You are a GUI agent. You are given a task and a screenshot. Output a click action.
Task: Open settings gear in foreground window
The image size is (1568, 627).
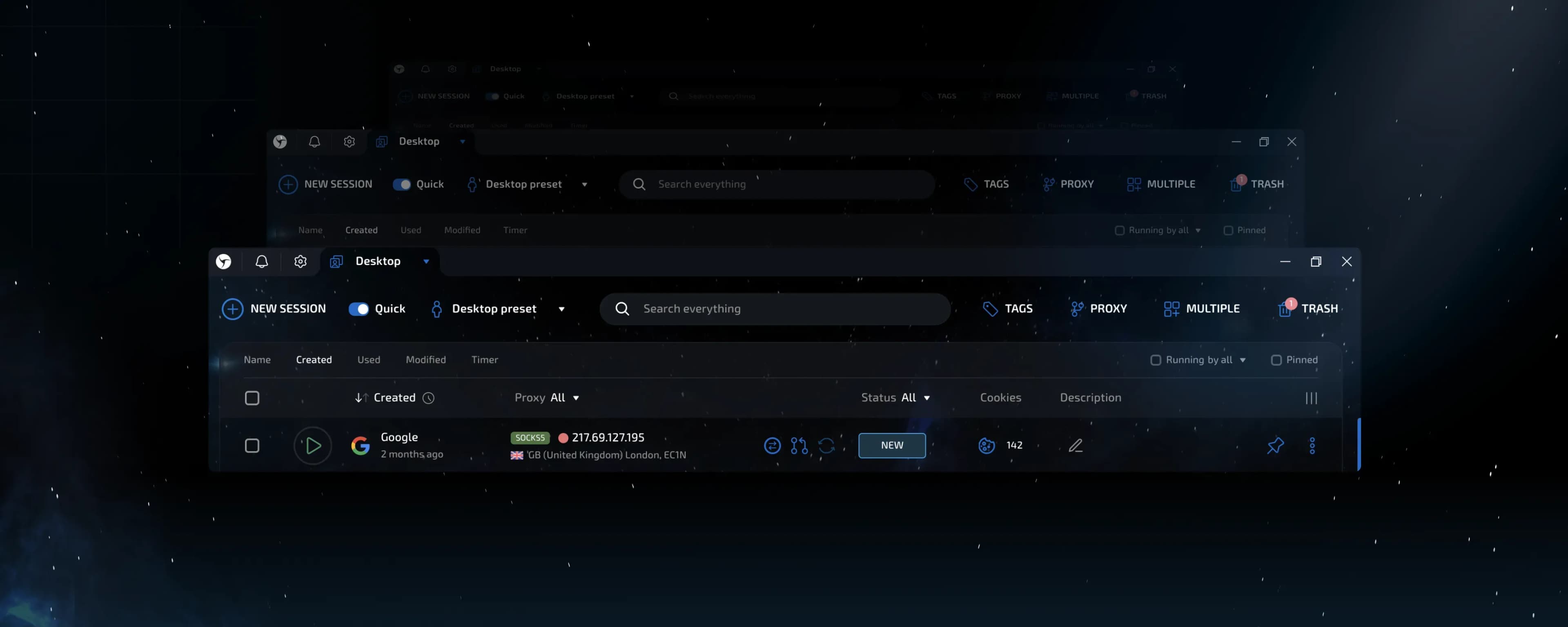(300, 262)
